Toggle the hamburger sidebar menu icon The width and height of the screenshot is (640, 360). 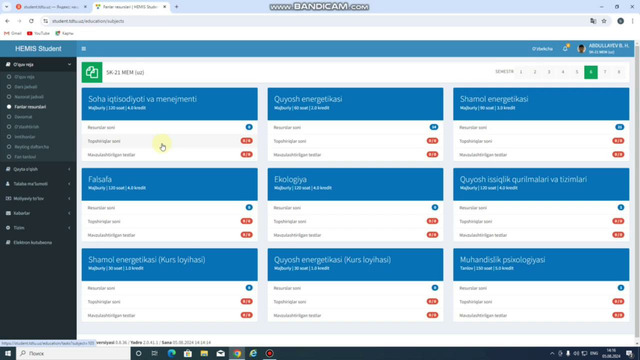pos(84,49)
